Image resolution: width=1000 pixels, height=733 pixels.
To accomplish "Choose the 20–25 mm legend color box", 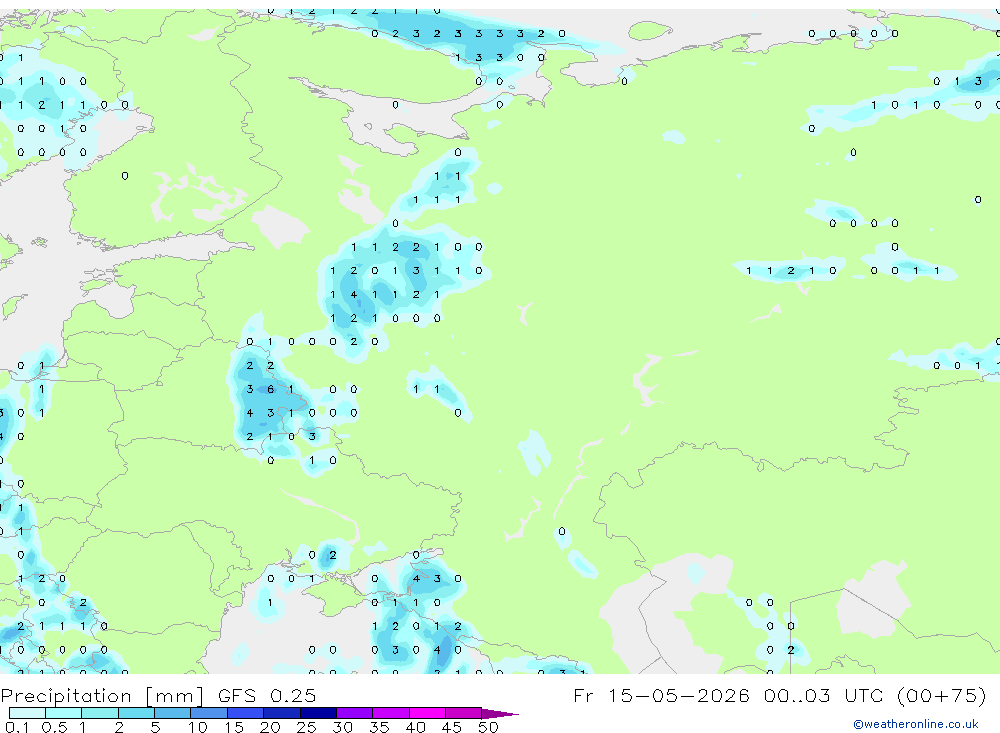I will point(281,713).
